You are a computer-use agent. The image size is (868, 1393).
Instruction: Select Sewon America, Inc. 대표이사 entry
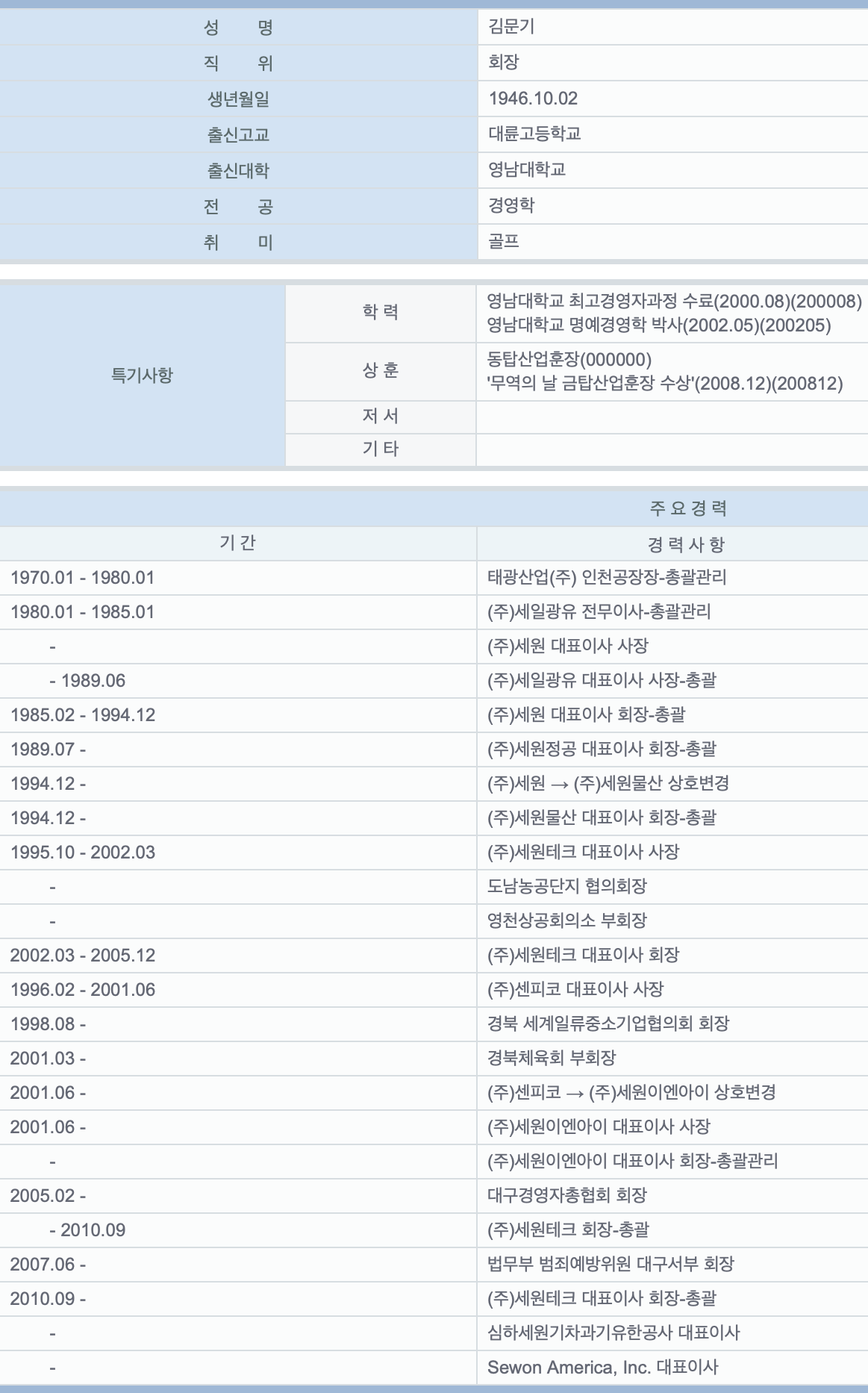pos(602,1368)
